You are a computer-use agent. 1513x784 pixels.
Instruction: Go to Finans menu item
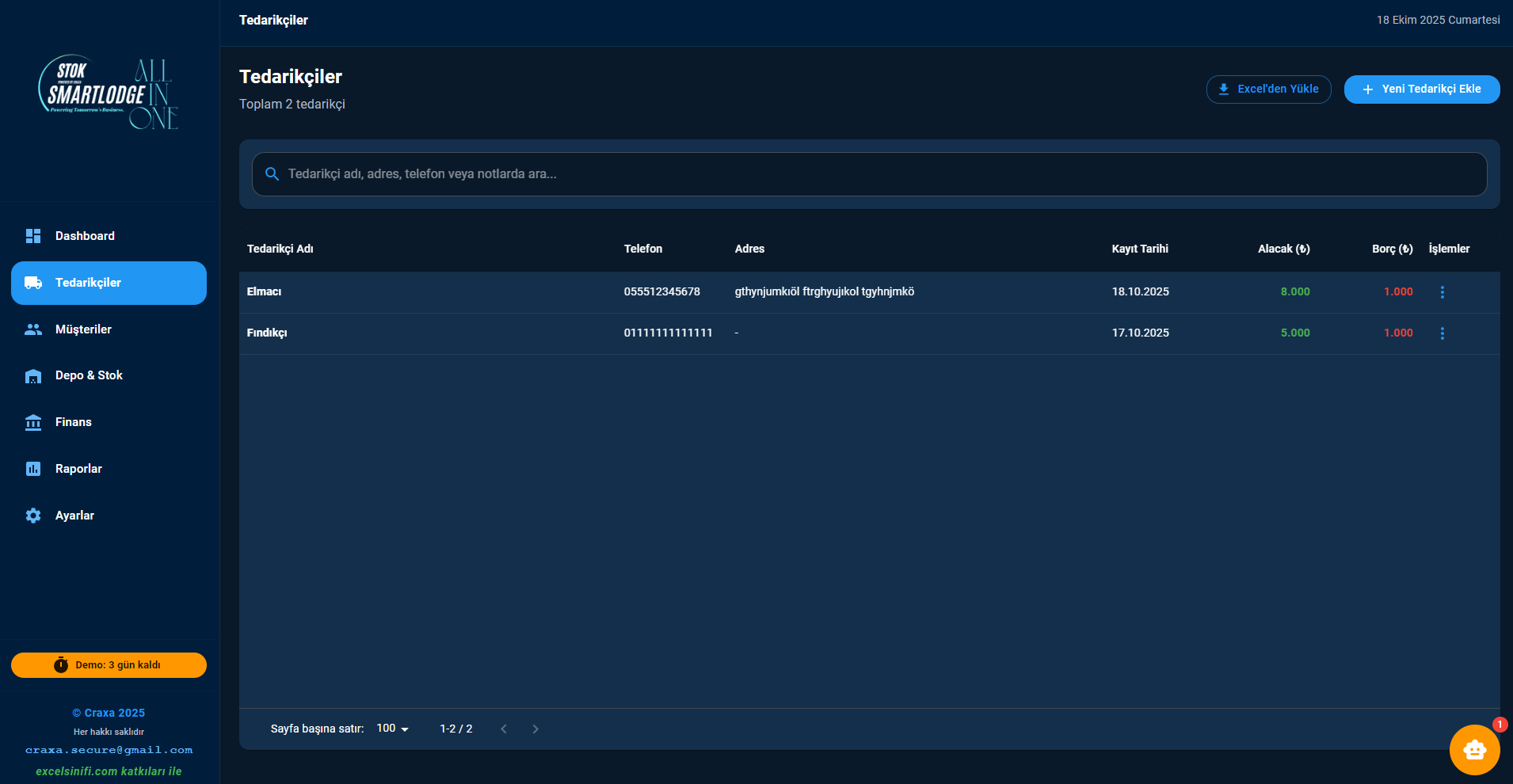click(x=74, y=422)
